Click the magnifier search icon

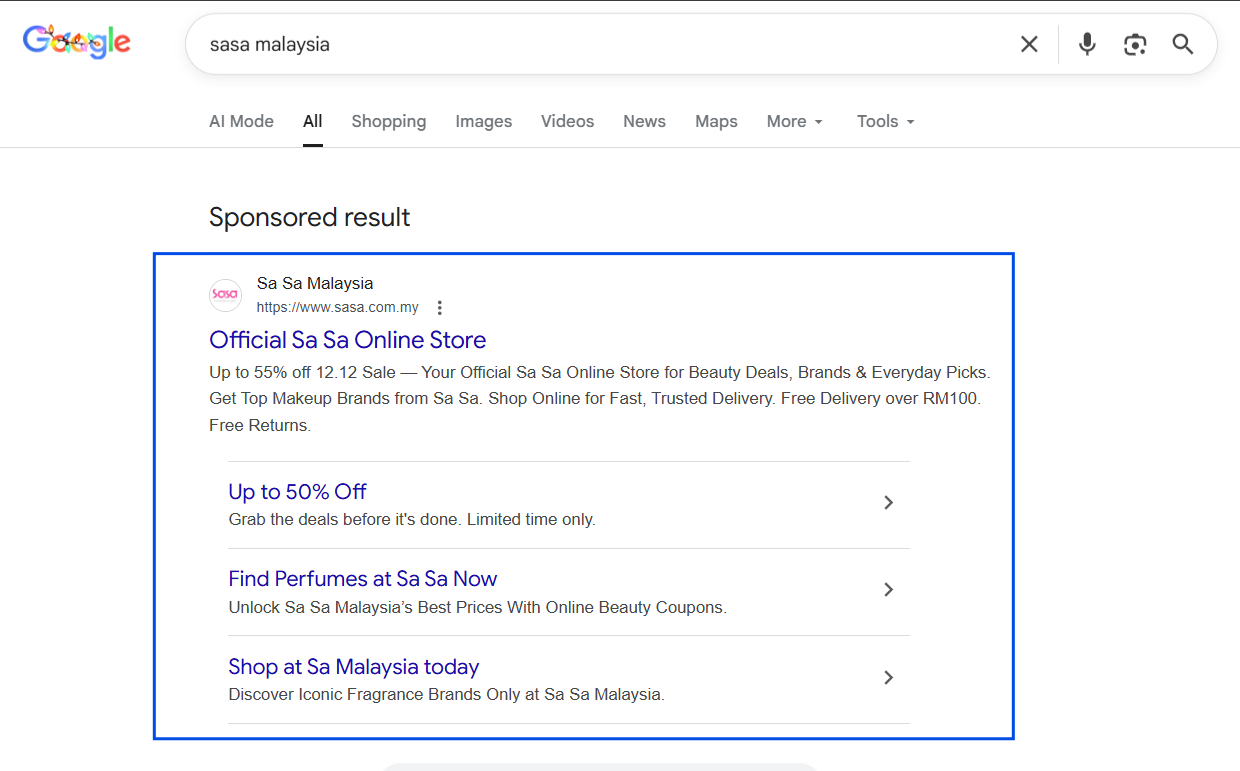click(1183, 44)
